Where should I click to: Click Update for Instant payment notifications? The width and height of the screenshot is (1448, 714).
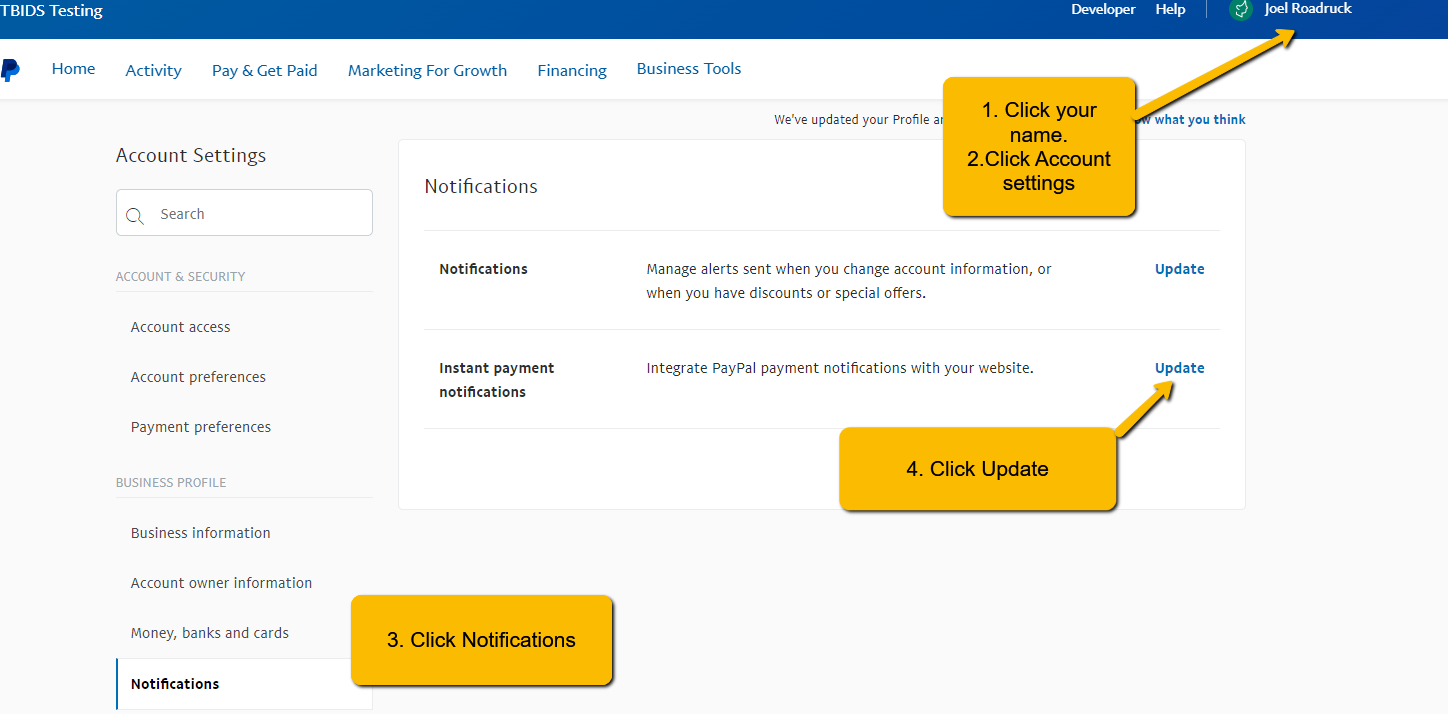1180,368
